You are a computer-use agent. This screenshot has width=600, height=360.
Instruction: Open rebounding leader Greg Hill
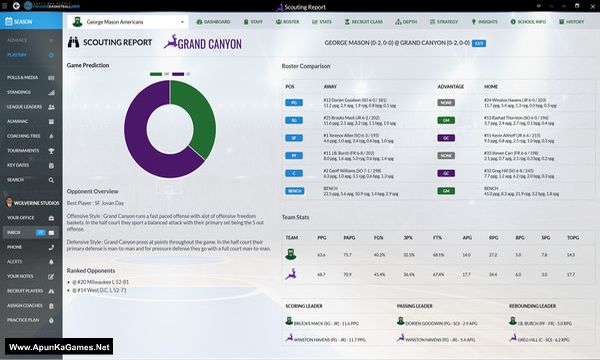tap(543, 339)
